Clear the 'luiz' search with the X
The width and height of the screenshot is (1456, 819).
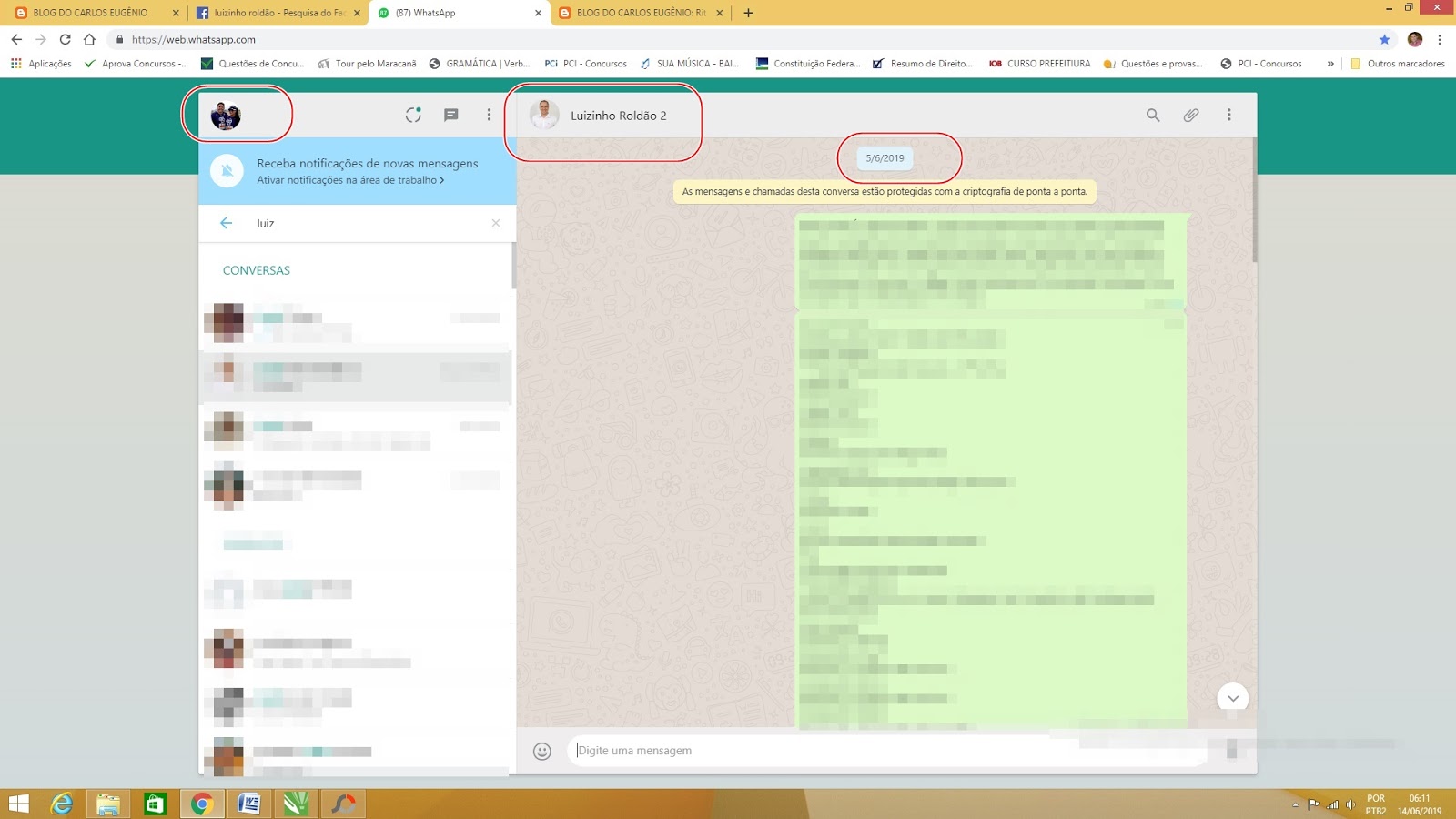(x=496, y=223)
